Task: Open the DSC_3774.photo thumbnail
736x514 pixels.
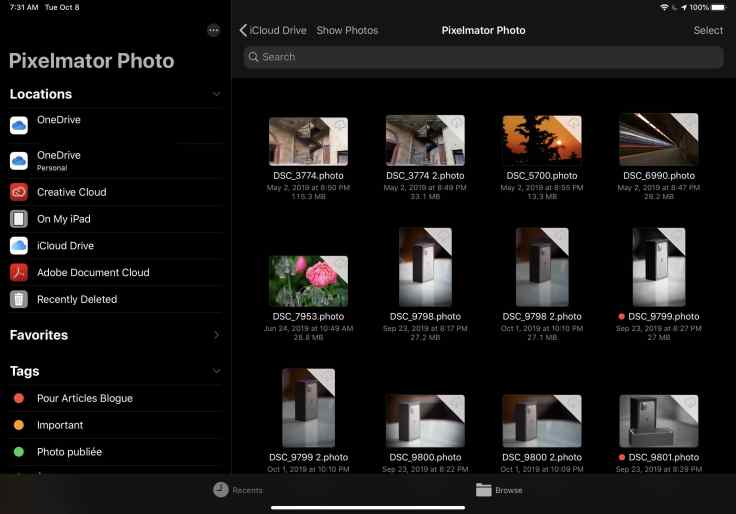Action: (308, 141)
